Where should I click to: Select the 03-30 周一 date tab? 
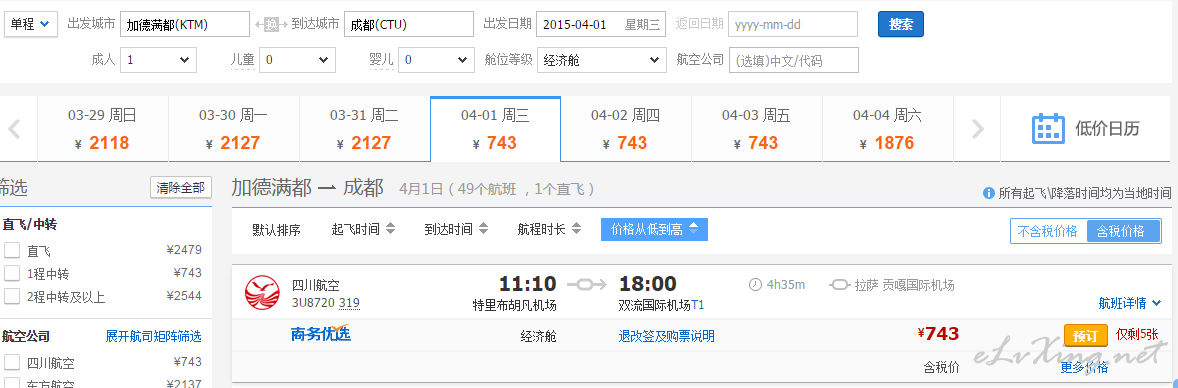[x=234, y=129]
